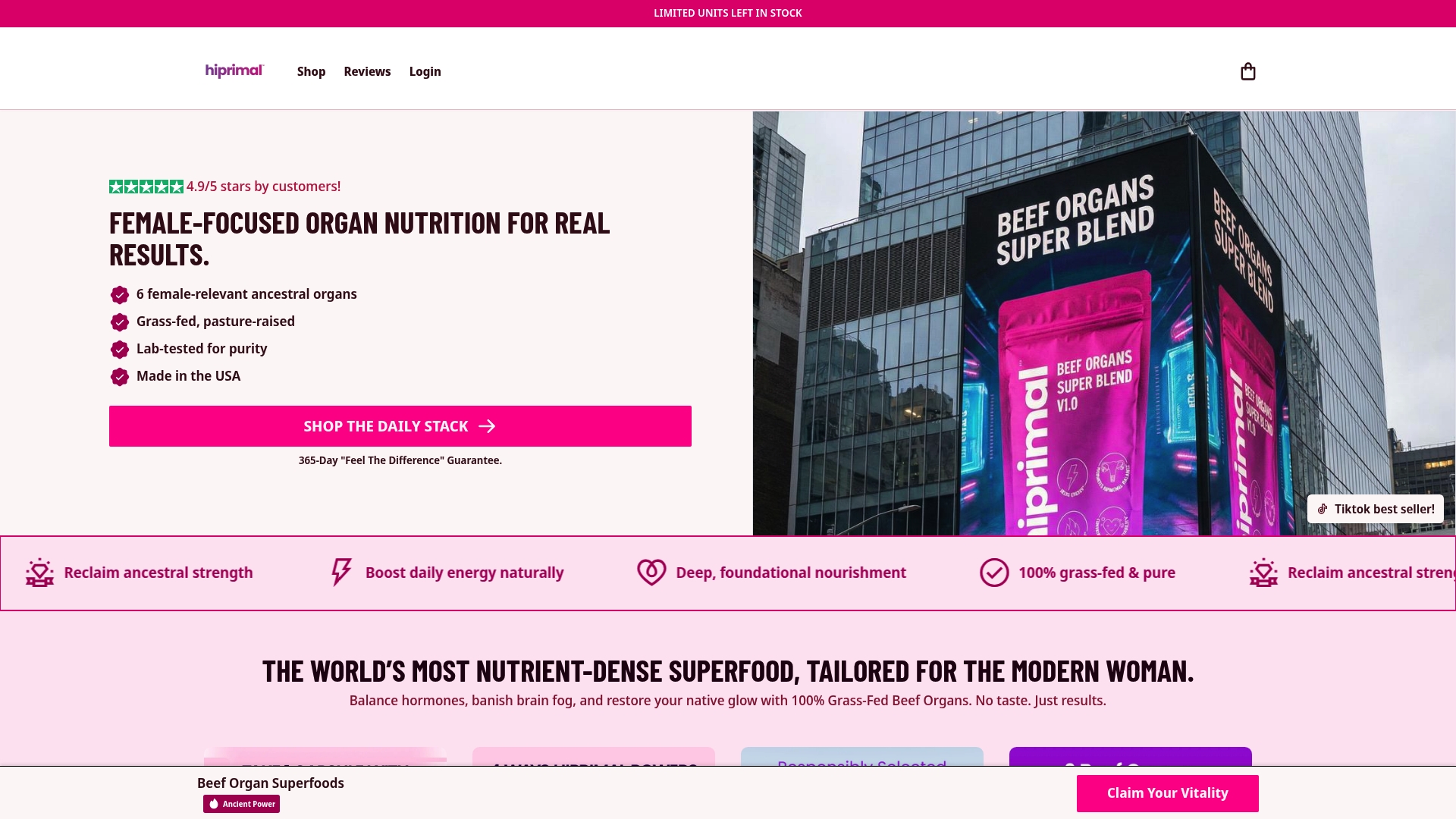Go to the Reviews page
This screenshot has height=819, width=1456.
[x=367, y=71]
